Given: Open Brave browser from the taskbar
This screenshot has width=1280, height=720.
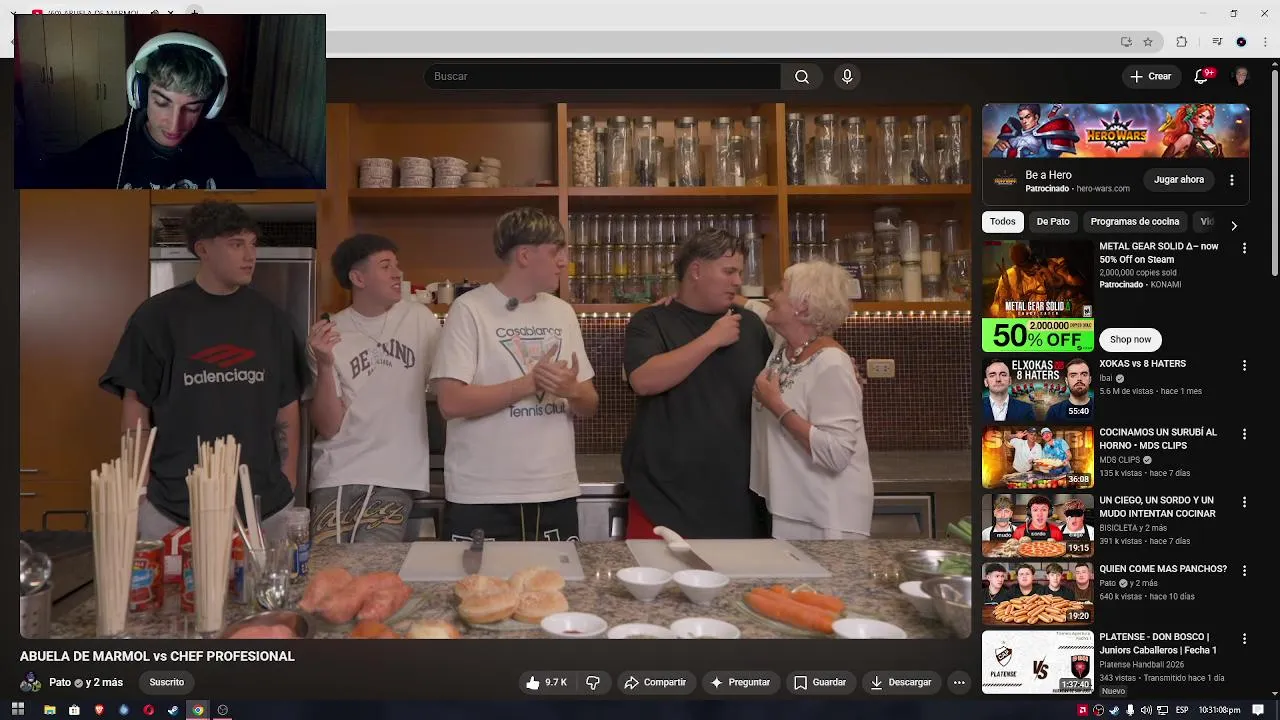Looking at the screenshot, I should coord(99,710).
